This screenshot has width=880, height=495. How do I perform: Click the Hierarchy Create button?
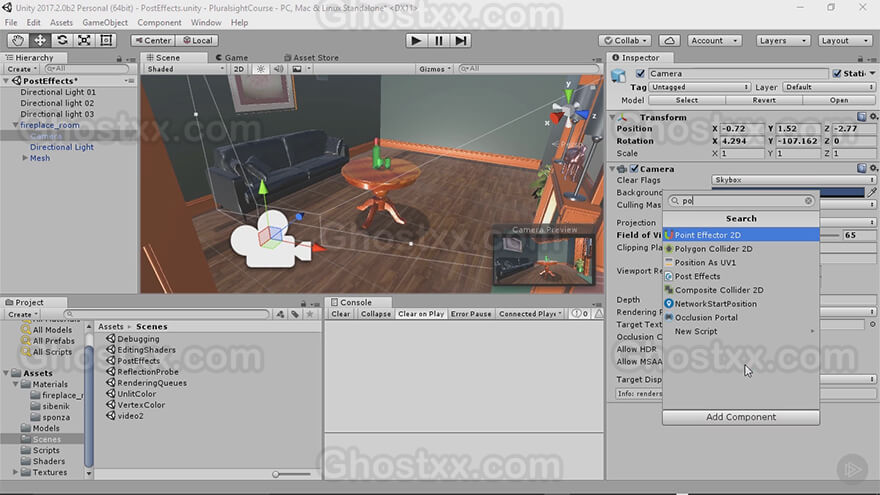pyautogui.click(x=22, y=69)
